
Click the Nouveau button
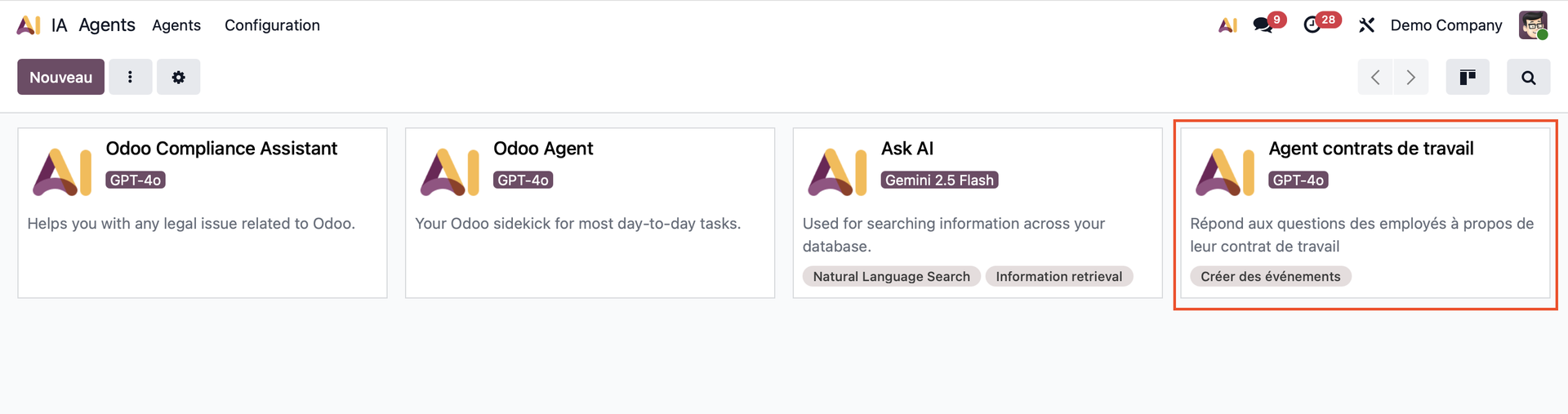60,77
